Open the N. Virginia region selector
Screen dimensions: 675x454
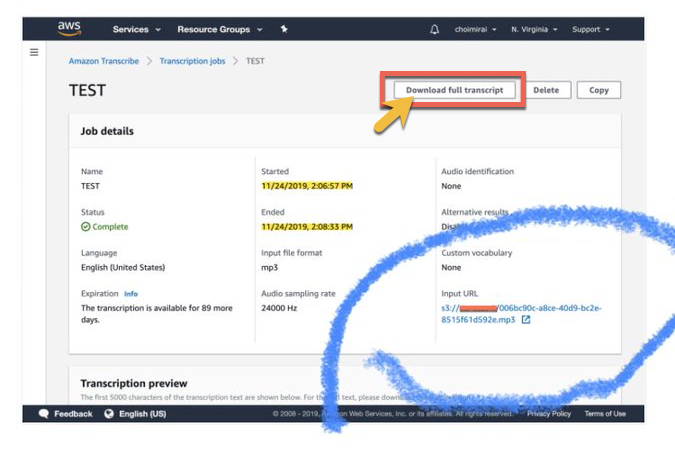(534, 29)
